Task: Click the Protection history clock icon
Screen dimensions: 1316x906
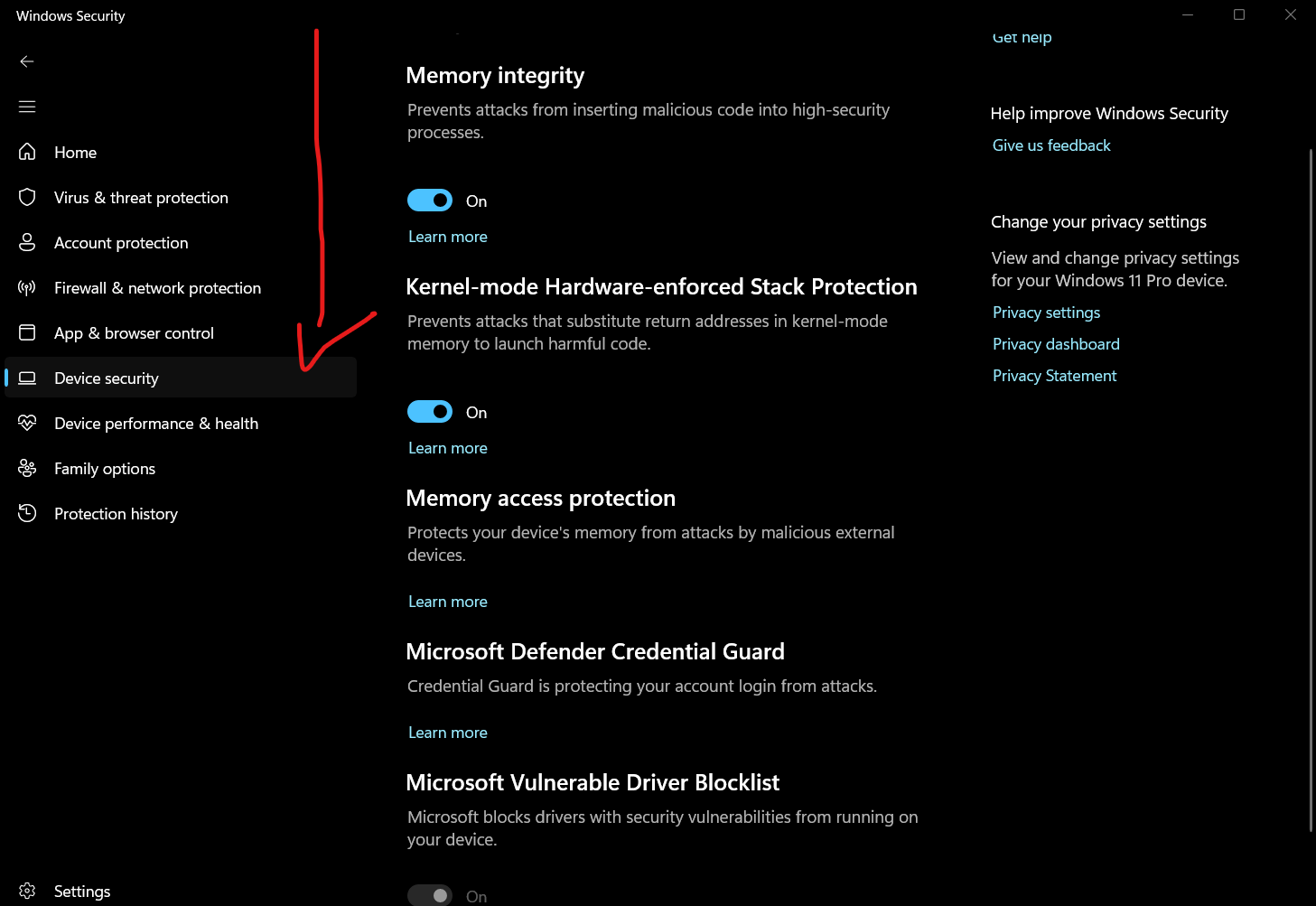Action: tap(27, 513)
